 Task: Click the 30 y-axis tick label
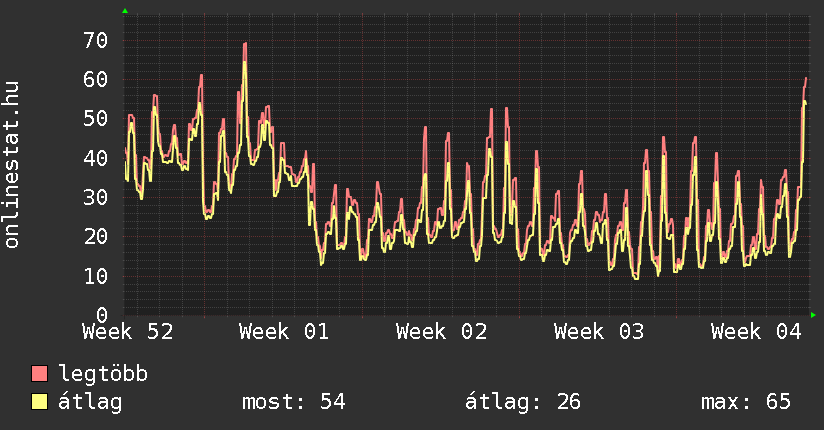point(95,197)
